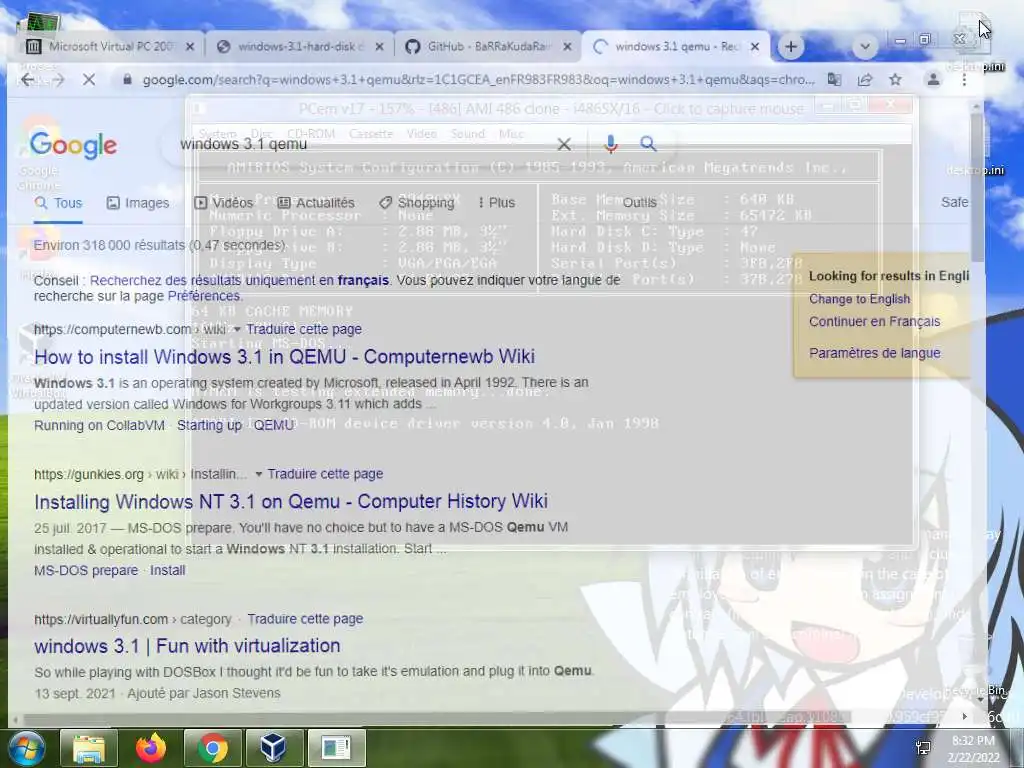
Task: Open the VirtualBox taskbar icon
Action: coord(273,748)
